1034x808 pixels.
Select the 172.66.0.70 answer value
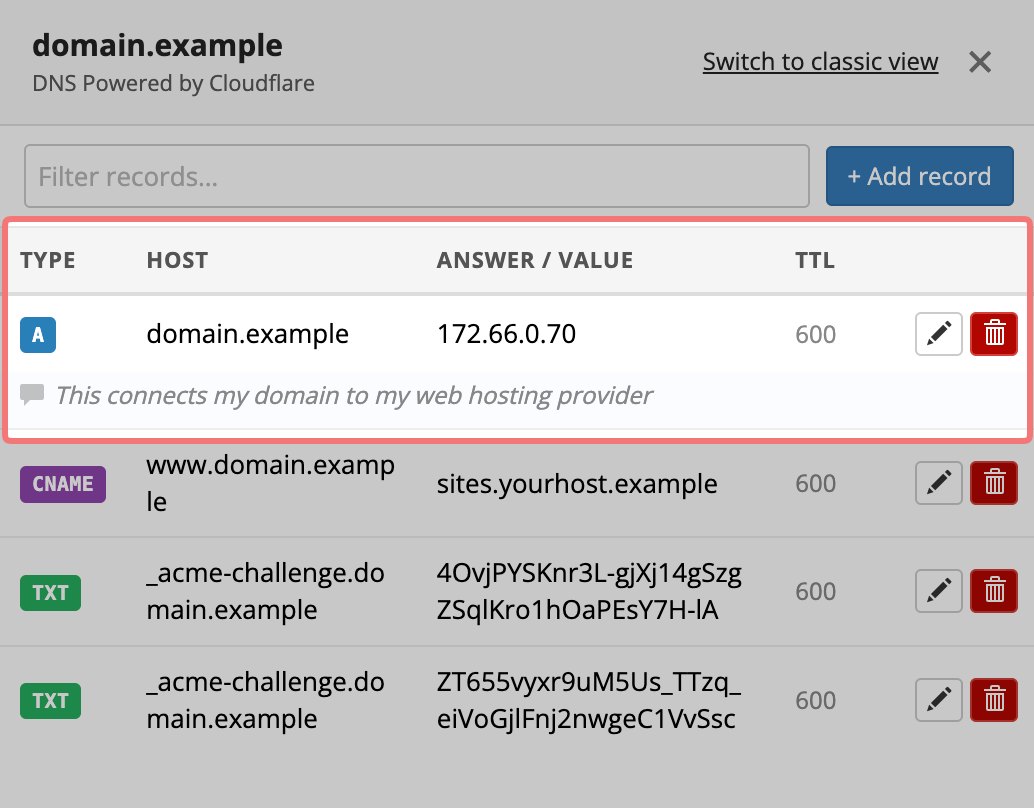coord(506,334)
